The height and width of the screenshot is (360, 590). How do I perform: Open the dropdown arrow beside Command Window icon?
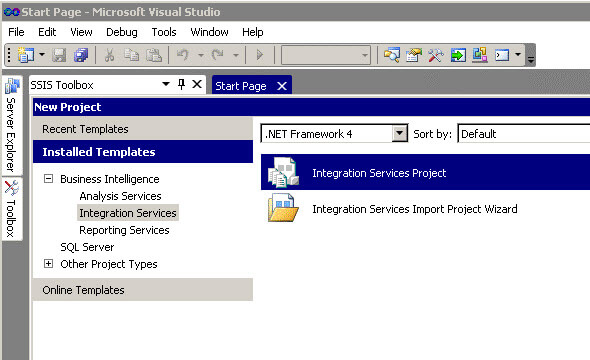coord(518,55)
